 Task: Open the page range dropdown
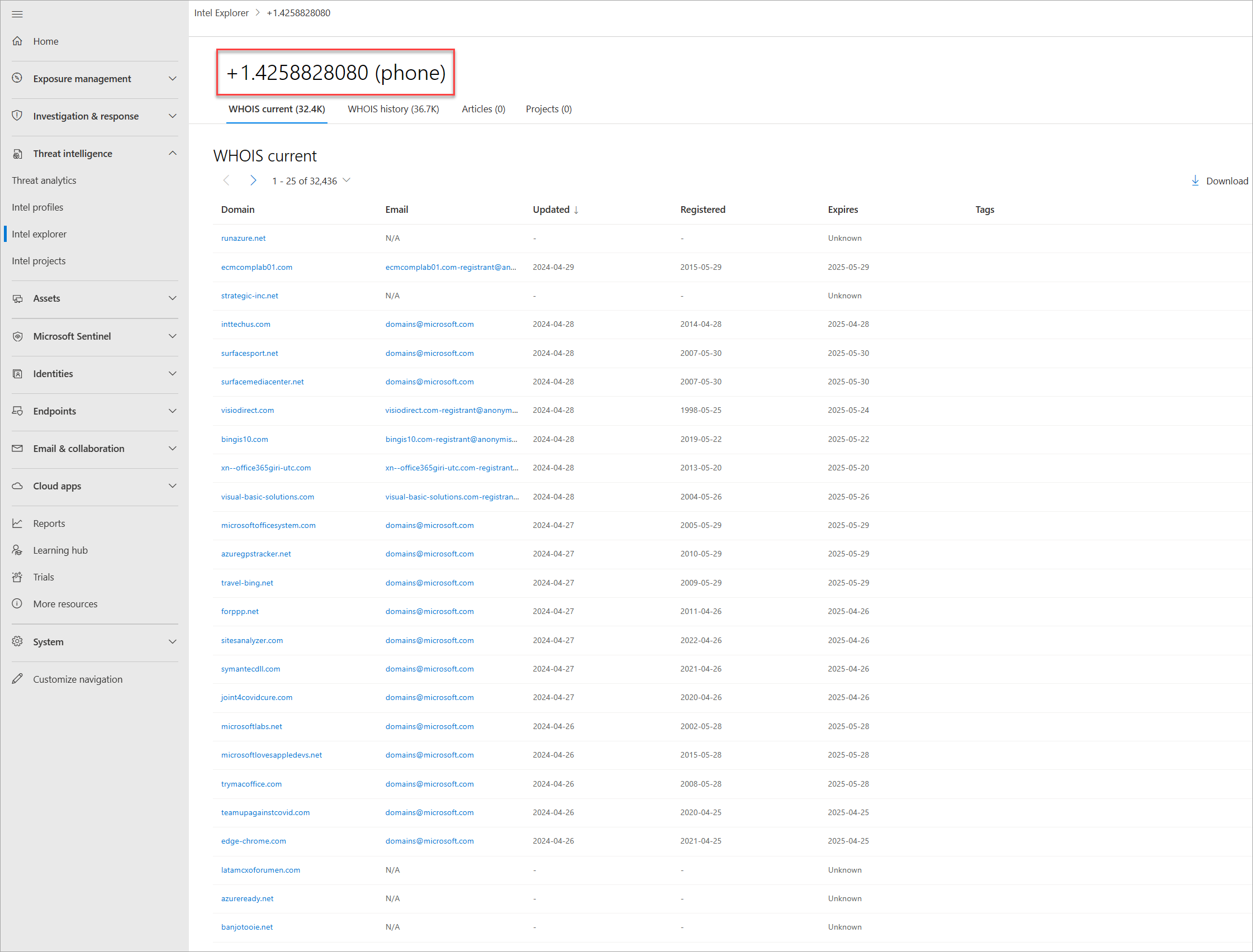(347, 180)
